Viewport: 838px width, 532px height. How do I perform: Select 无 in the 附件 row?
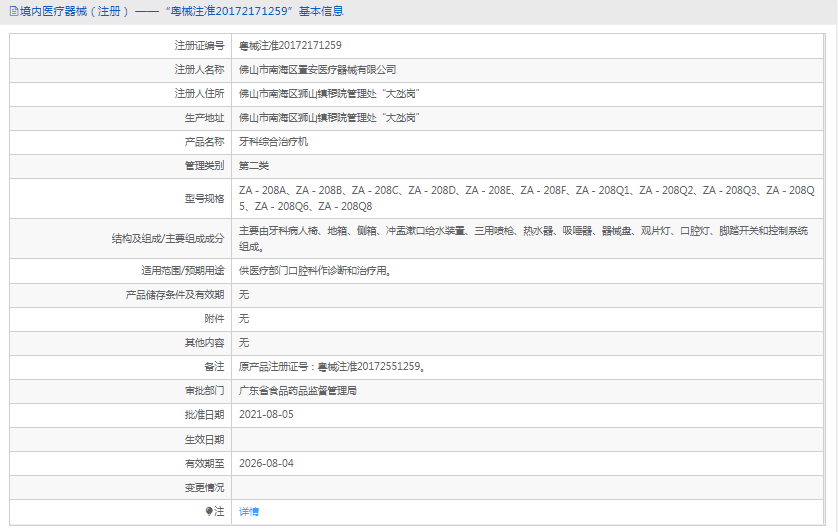pyautogui.click(x=244, y=319)
